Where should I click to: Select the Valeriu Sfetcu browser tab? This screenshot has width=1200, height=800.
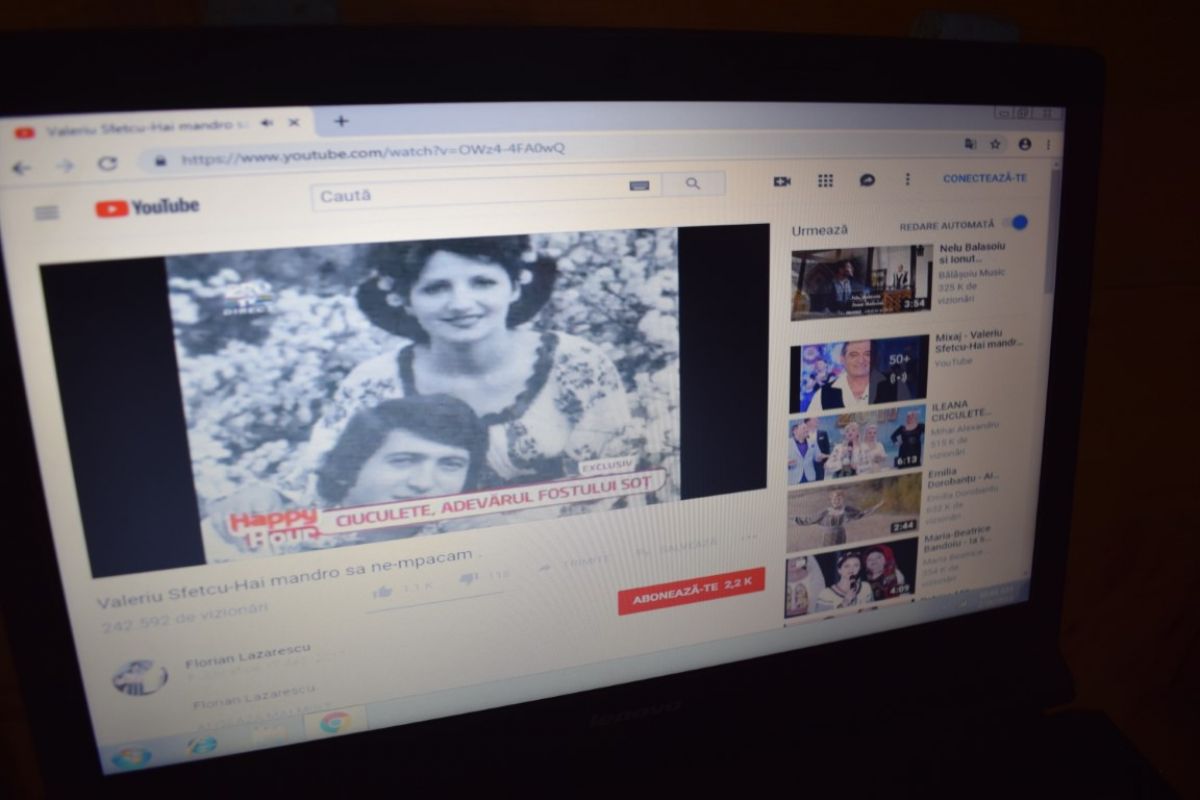click(x=140, y=127)
